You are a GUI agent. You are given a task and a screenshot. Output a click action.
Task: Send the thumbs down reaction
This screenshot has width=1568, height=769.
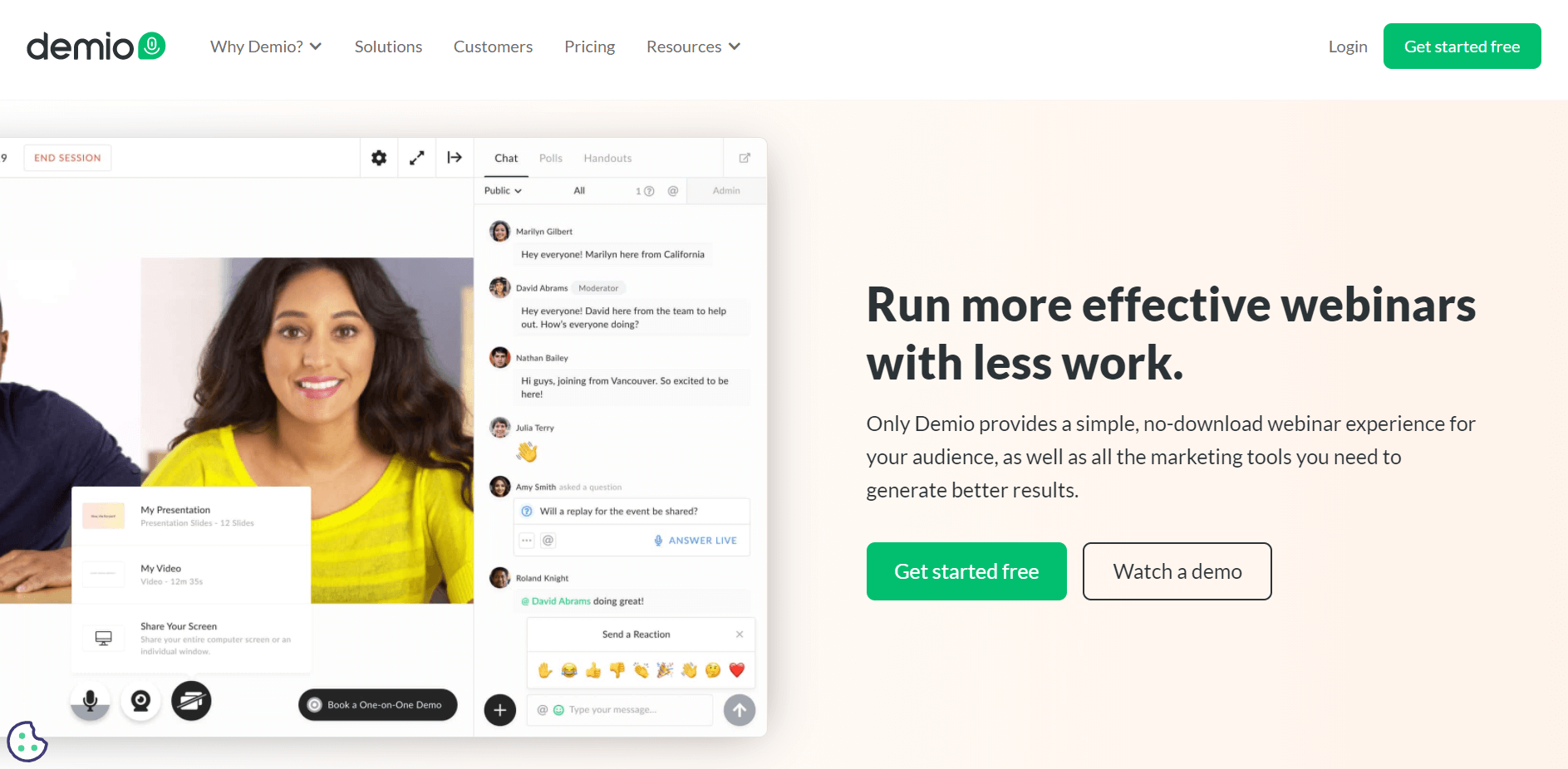tap(617, 670)
